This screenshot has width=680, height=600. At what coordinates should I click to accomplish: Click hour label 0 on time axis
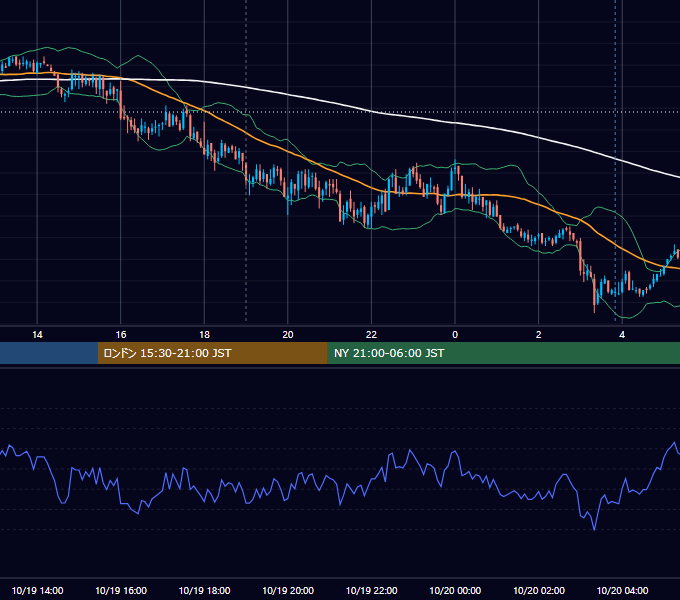point(455,335)
